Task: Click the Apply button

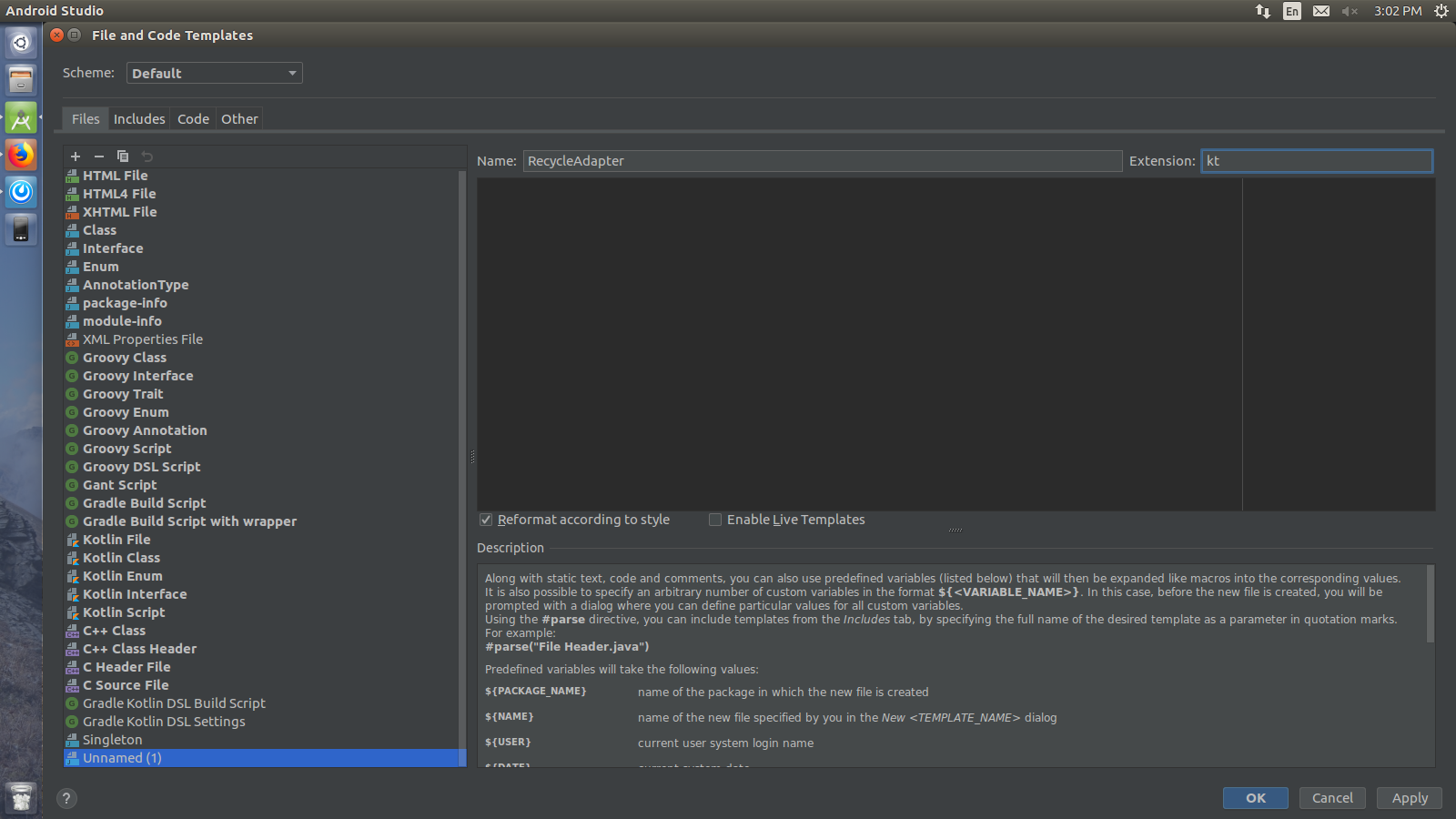Action: (1410, 798)
